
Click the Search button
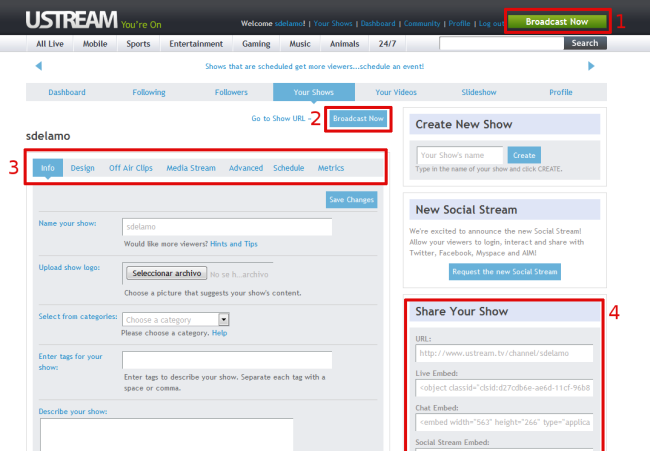pyautogui.click(x=585, y=43)
